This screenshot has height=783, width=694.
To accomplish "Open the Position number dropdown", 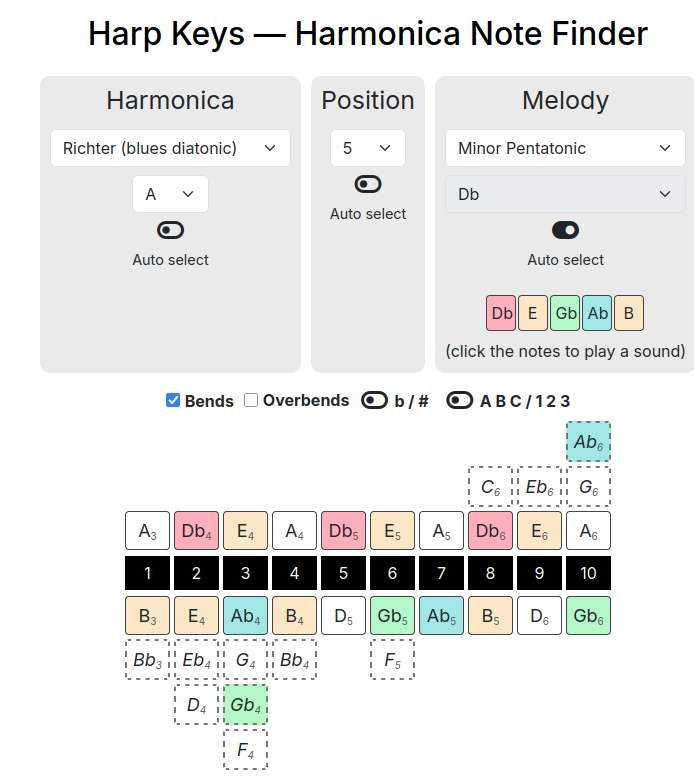I will [367, 148].
